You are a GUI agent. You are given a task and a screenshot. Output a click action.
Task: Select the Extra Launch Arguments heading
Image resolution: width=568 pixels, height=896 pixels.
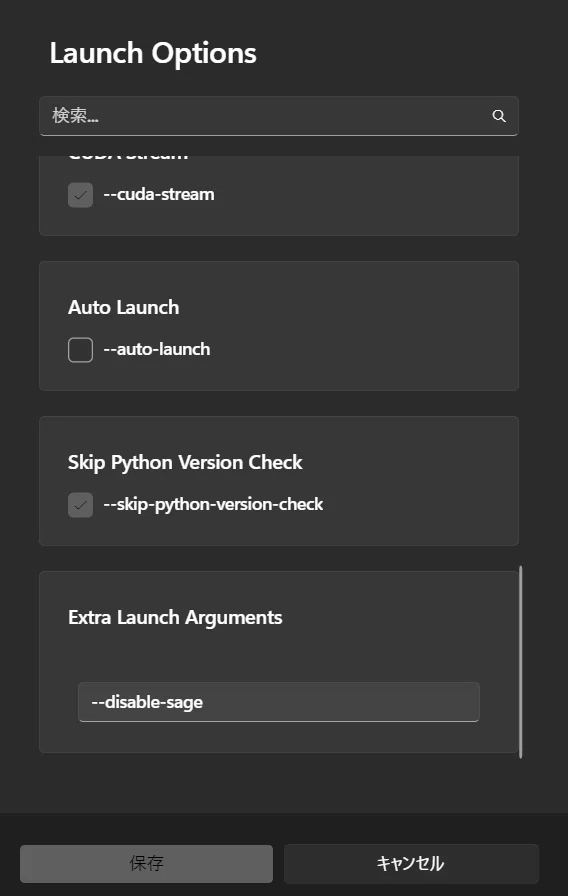(175, 618)
